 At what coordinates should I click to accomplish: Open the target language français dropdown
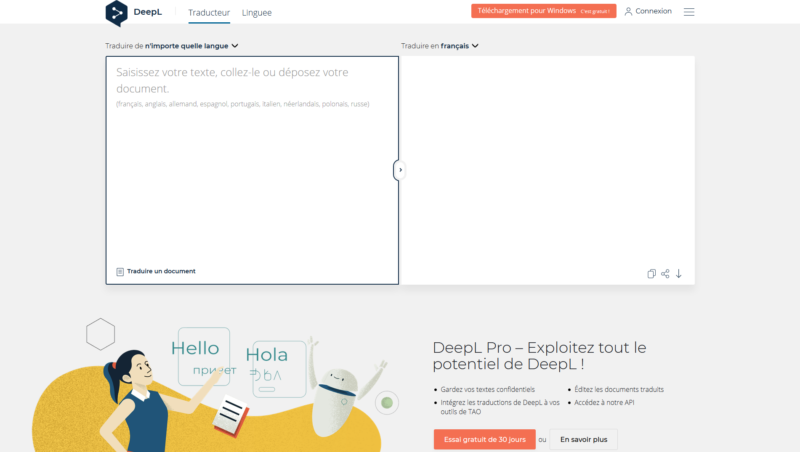click(x=440, y=46)
